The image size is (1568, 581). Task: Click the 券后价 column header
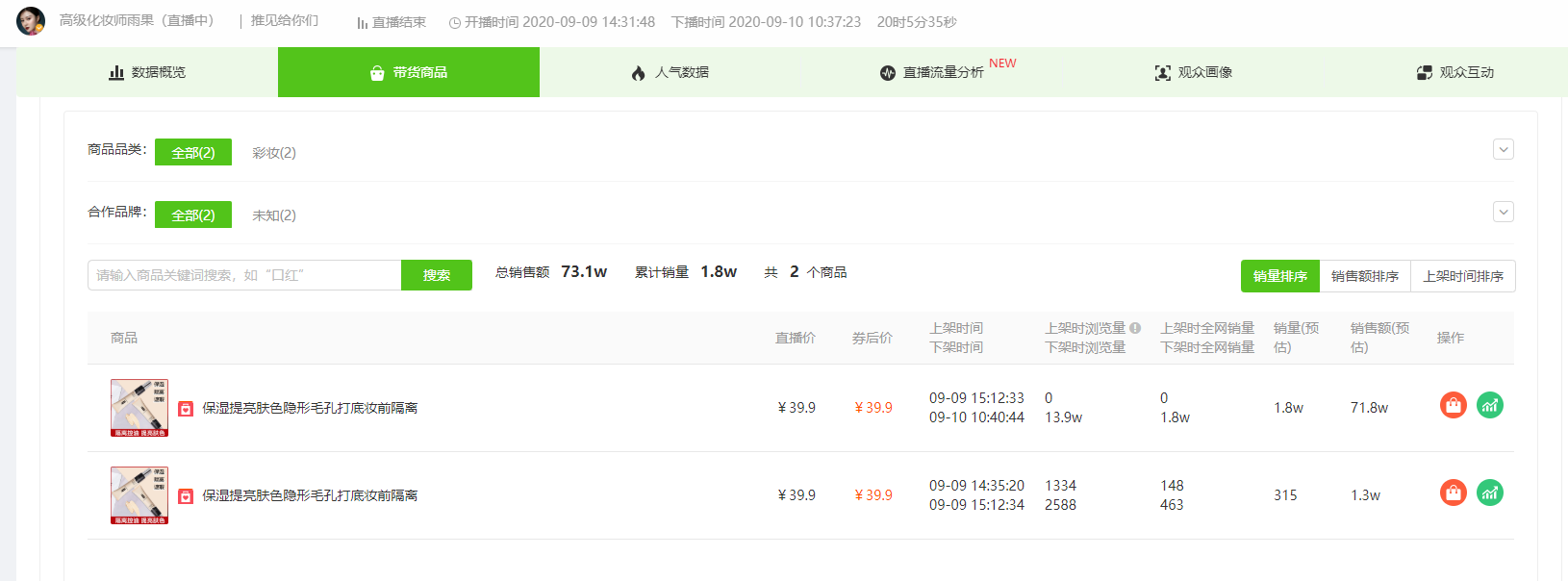873,338
